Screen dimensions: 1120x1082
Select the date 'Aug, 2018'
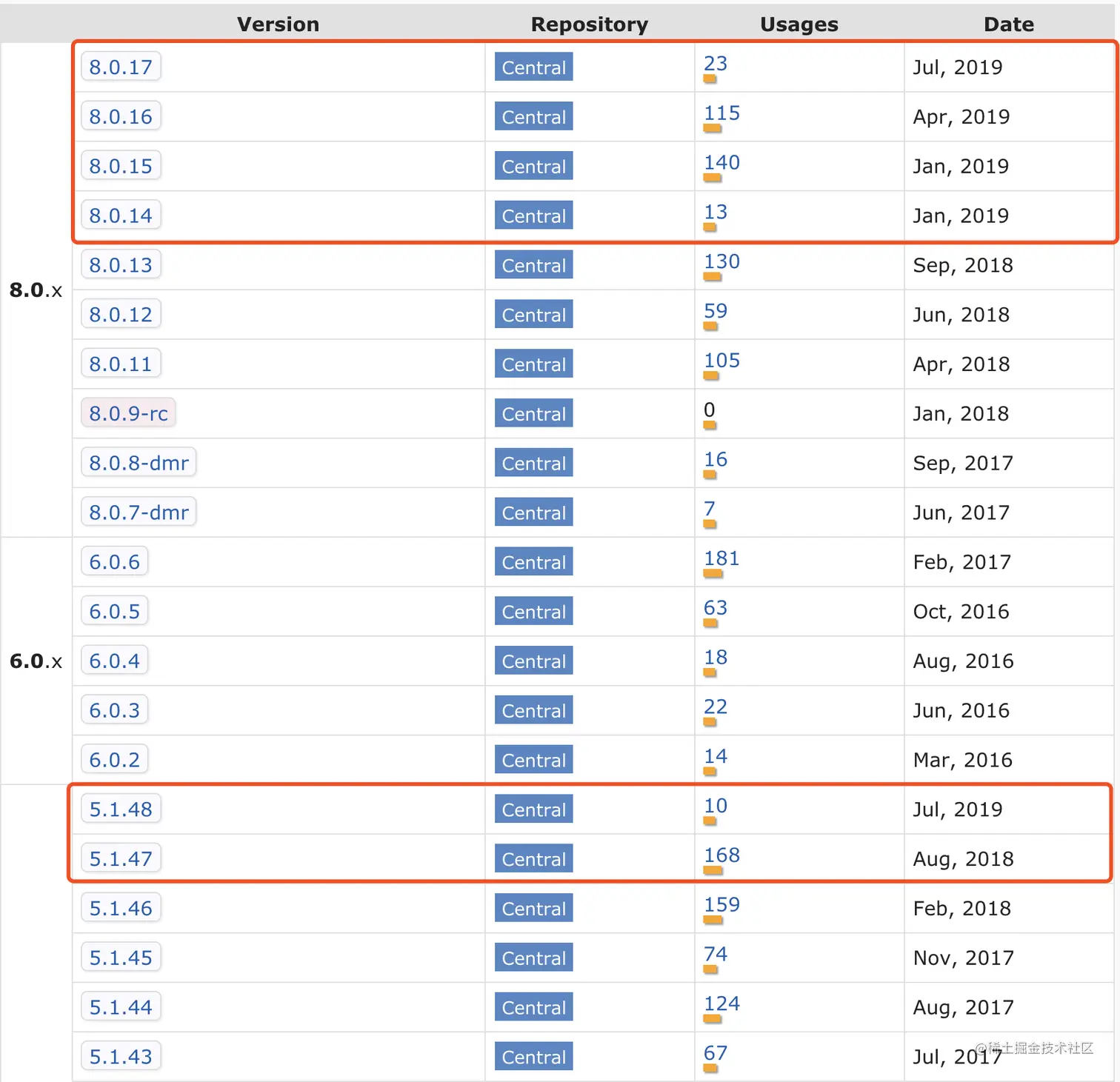click(x=964, y=859)
